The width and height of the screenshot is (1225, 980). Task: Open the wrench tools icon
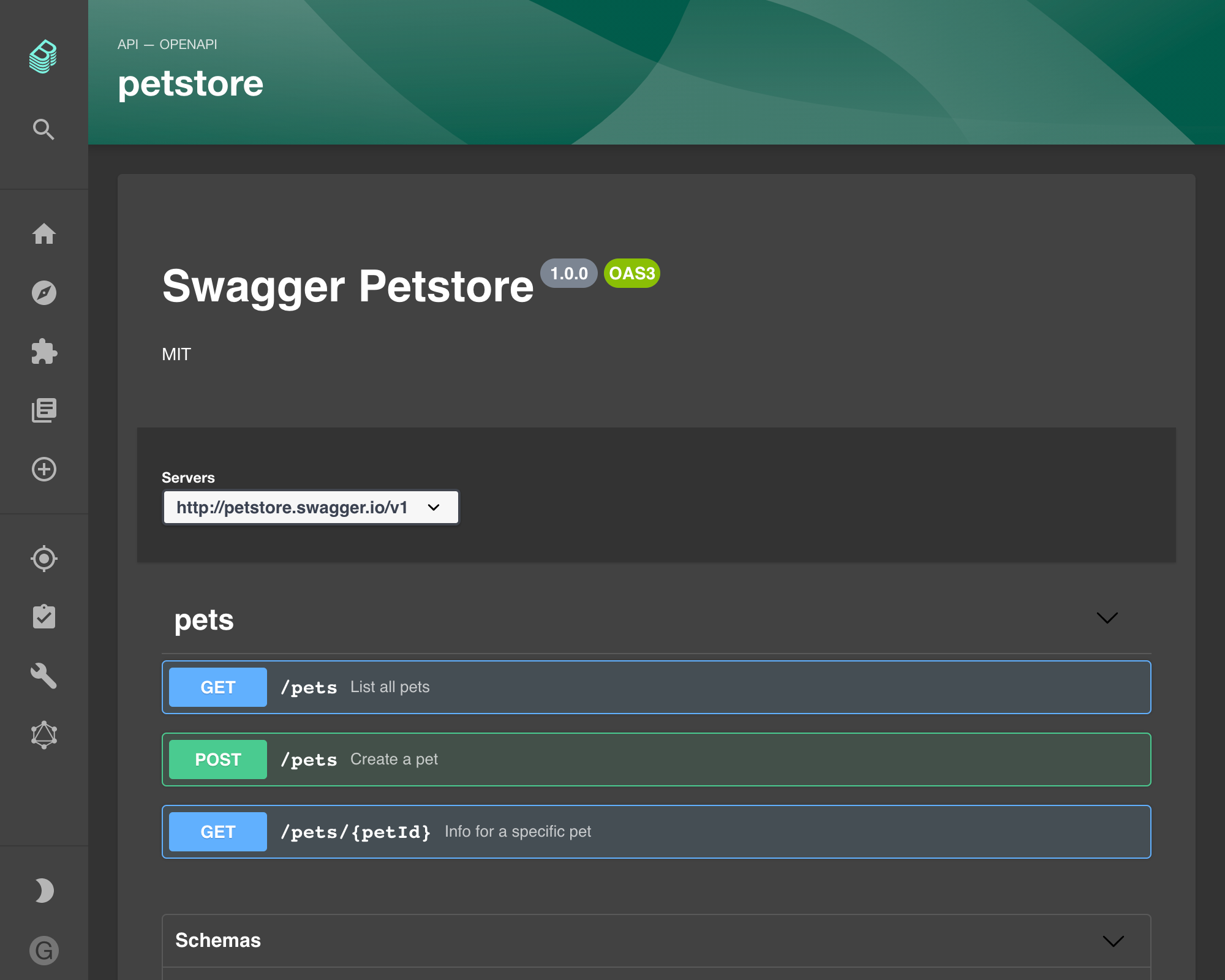(x=44, y=676)
